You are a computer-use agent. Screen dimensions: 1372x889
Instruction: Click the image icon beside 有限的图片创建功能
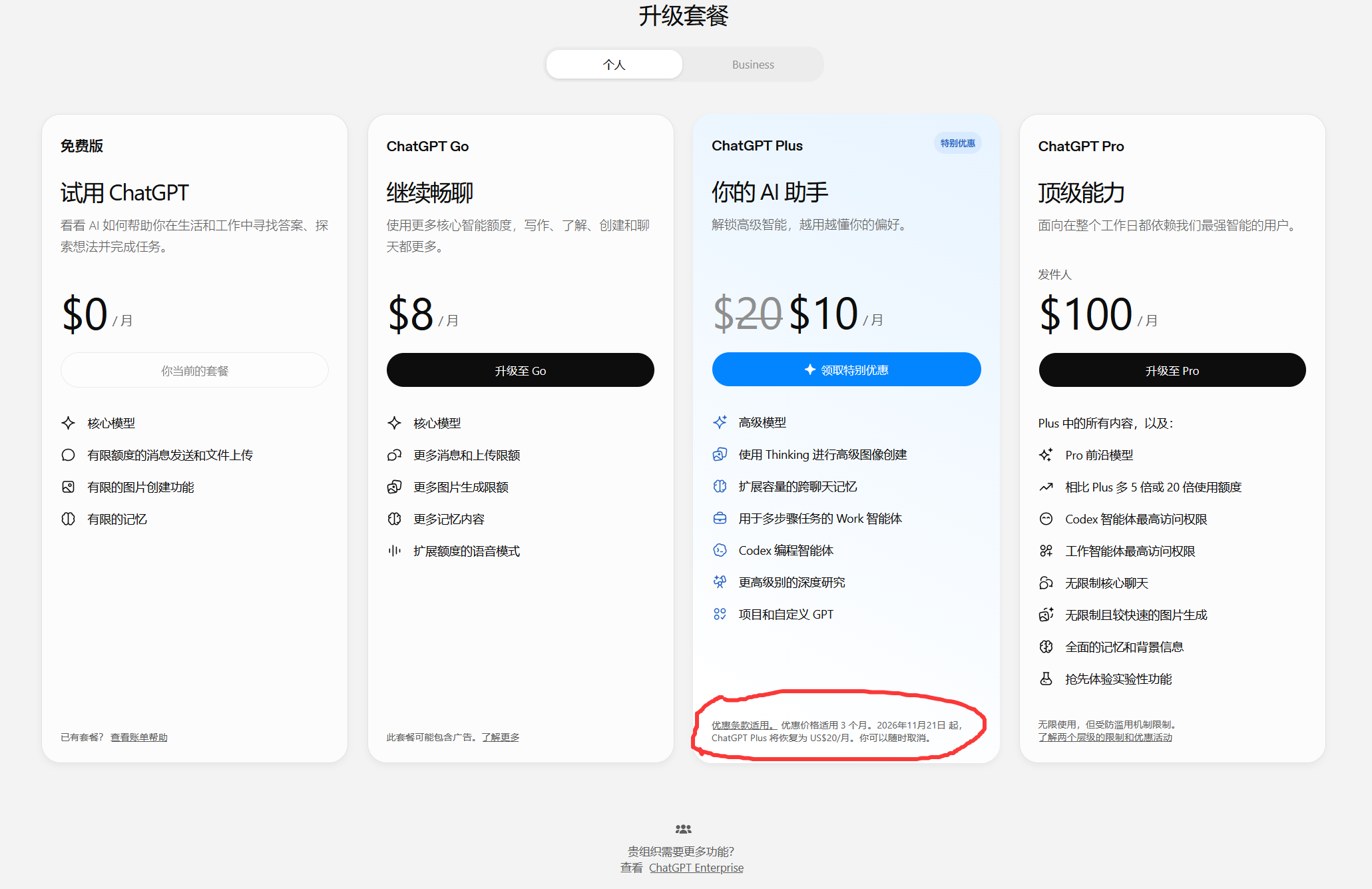[68, 487]
